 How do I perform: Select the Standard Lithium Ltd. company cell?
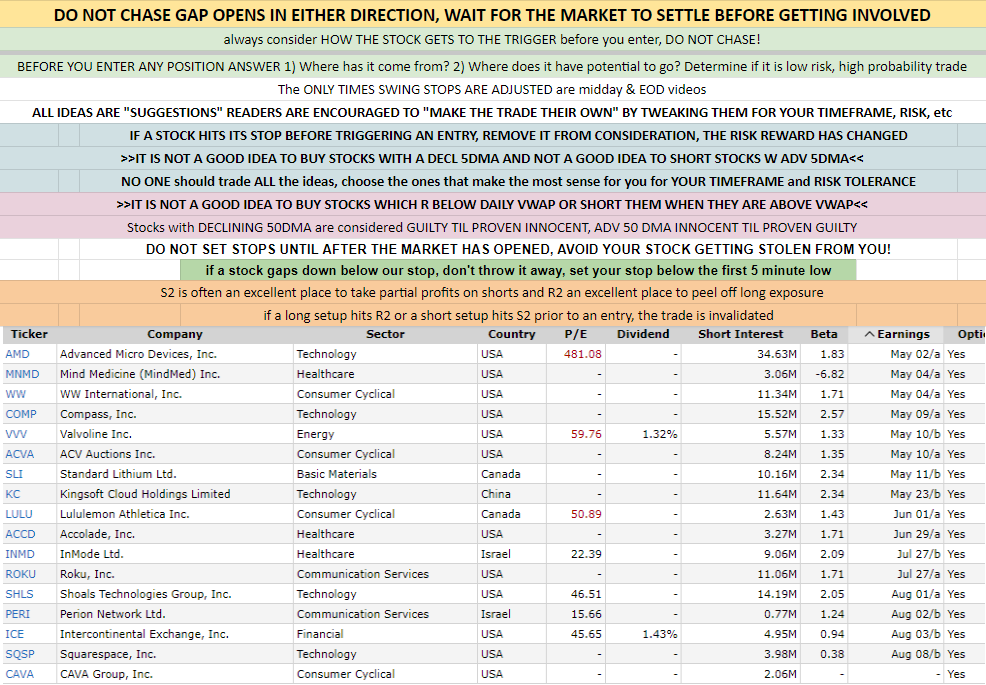pos(175,474)
